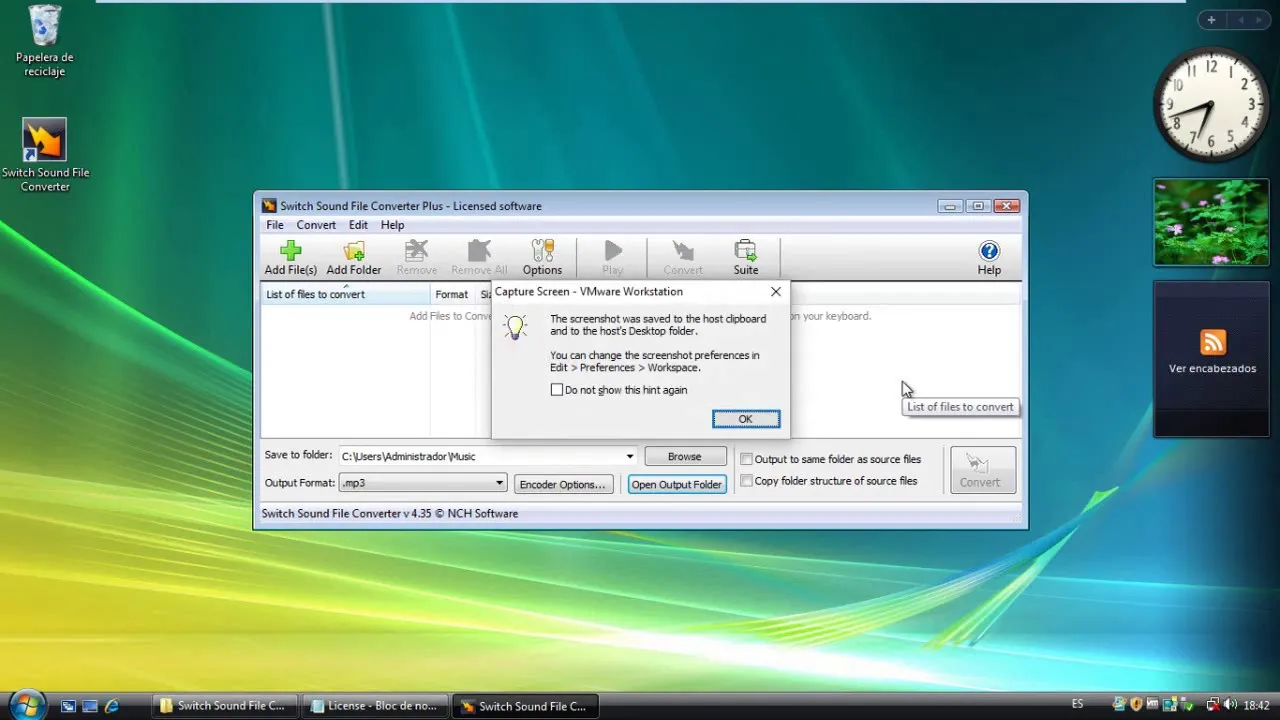1280x720 pixels.
Task: Check 'Output to same folder as source files'
Action: 746,459
